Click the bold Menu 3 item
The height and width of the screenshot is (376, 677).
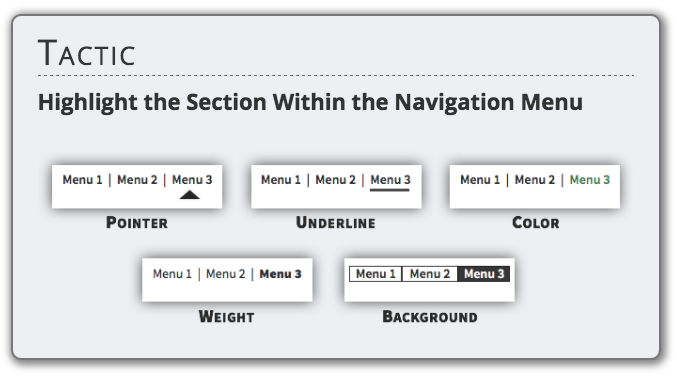tap(280, 274)
